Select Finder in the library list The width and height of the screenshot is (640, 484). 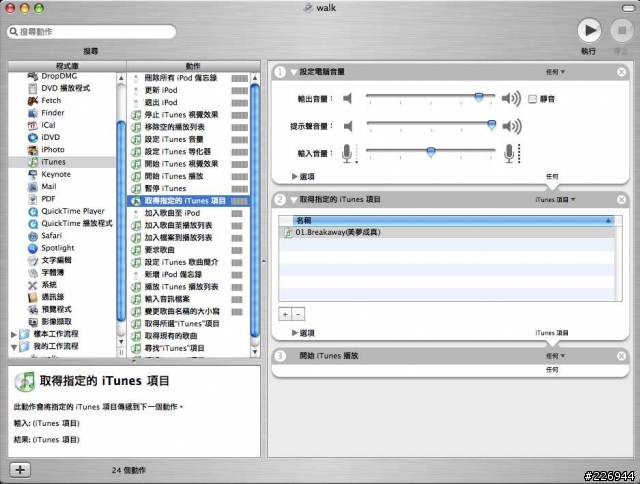[53, 113]
